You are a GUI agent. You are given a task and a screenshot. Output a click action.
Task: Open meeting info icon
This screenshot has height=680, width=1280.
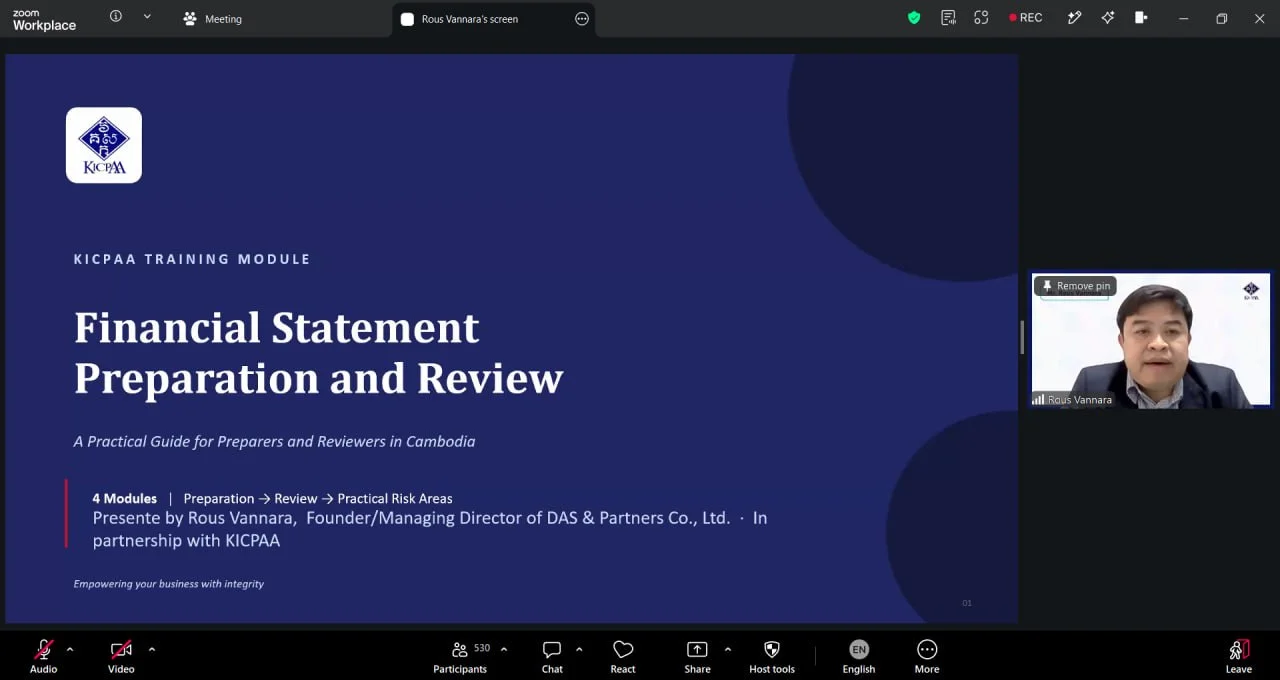tap(116, 17)
